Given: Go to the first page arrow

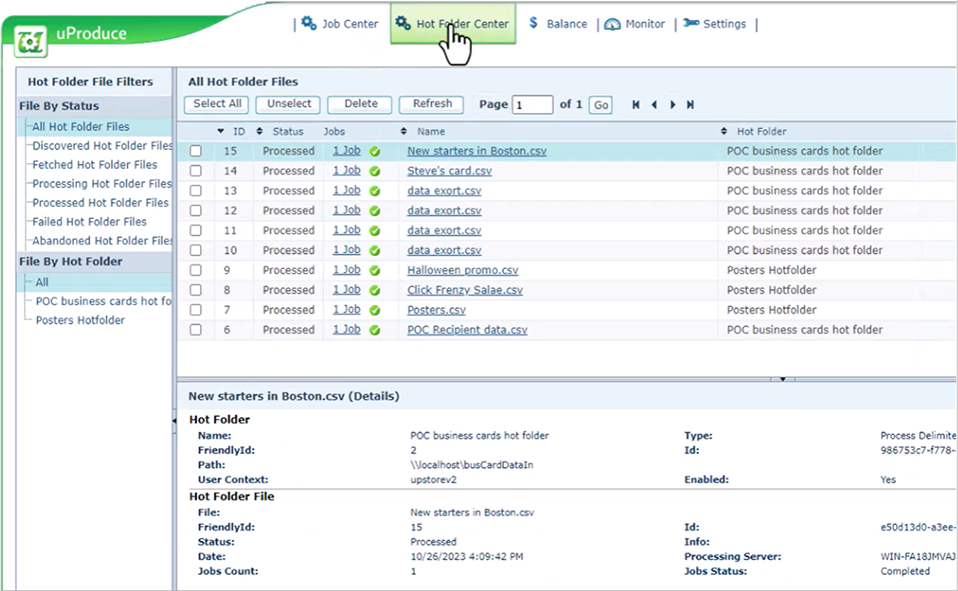Looking at the screenshot, I should tap(636, 105).
